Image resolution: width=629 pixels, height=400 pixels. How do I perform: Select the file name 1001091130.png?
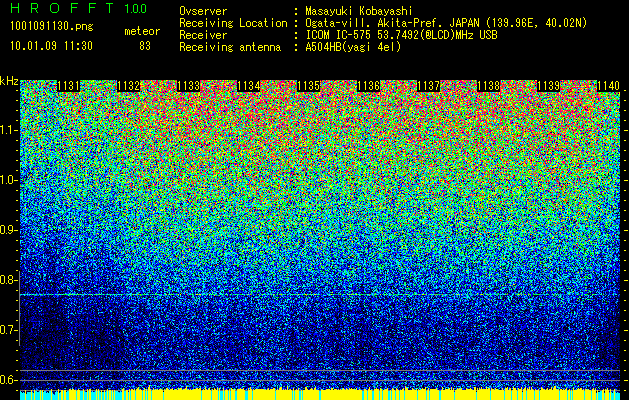(x=51, y=27)
